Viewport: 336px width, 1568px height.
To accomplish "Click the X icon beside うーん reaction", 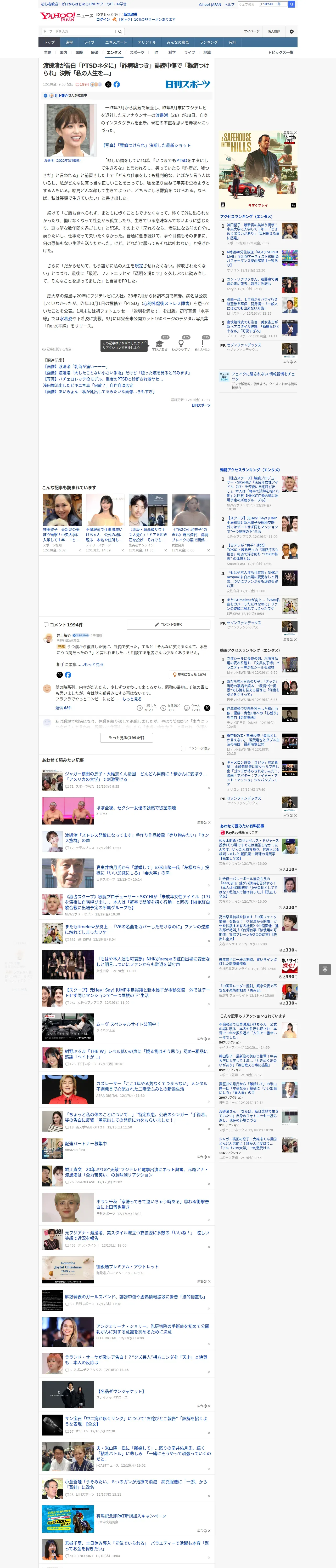I will 207,708.
